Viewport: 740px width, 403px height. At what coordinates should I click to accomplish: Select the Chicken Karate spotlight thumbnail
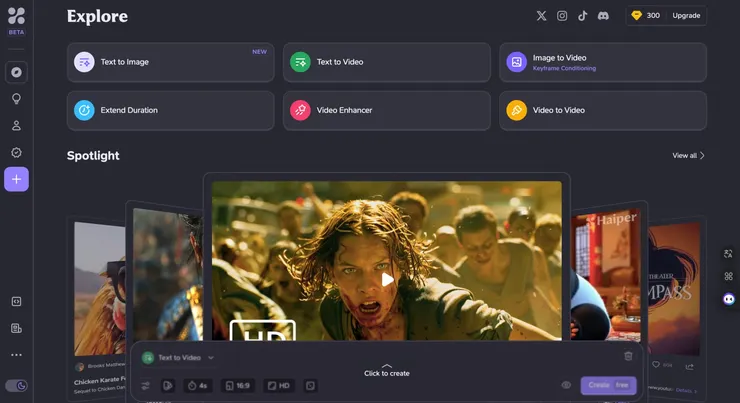pyautogui.click(x=100, y=288)
